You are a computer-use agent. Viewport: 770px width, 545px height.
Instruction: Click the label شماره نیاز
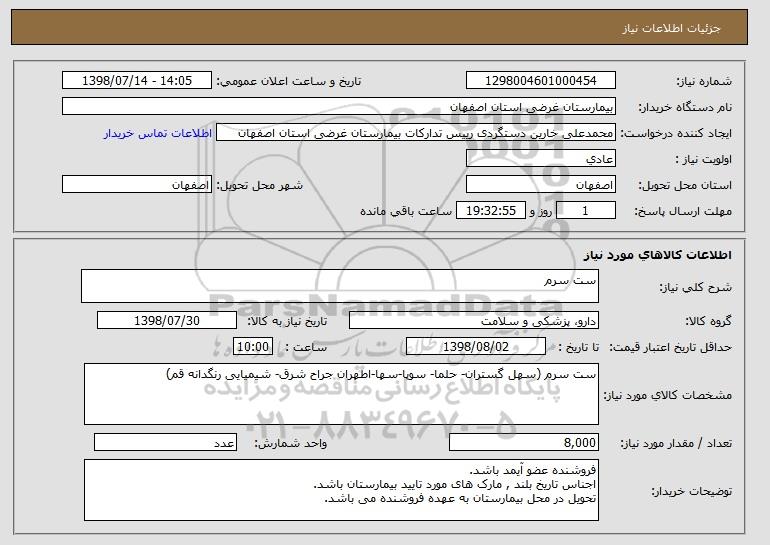click(x=704, y=82)
